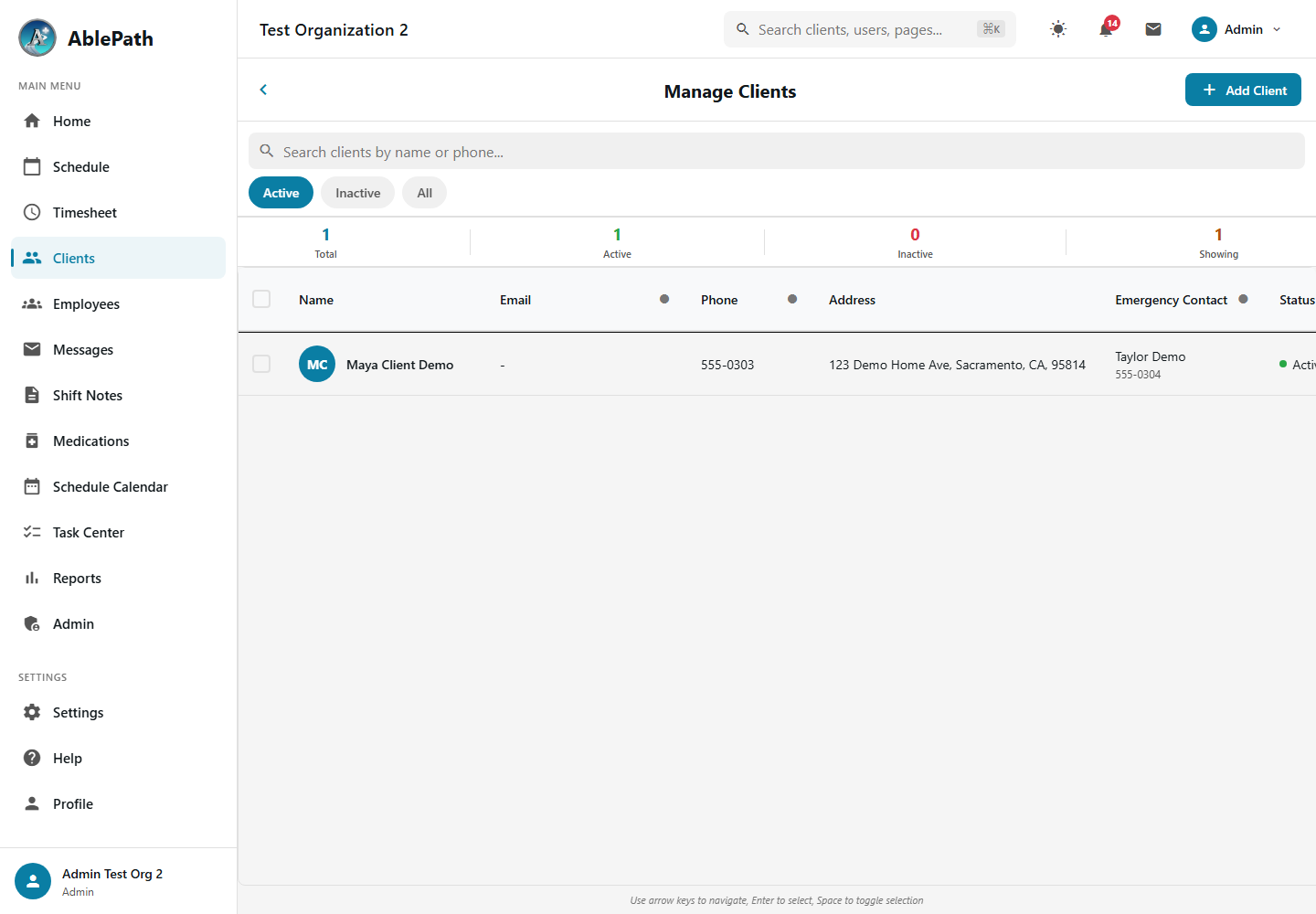Toggle the light/dark theme sun icon
This screenshot has width=1316, height=914.
(1058, 29)
